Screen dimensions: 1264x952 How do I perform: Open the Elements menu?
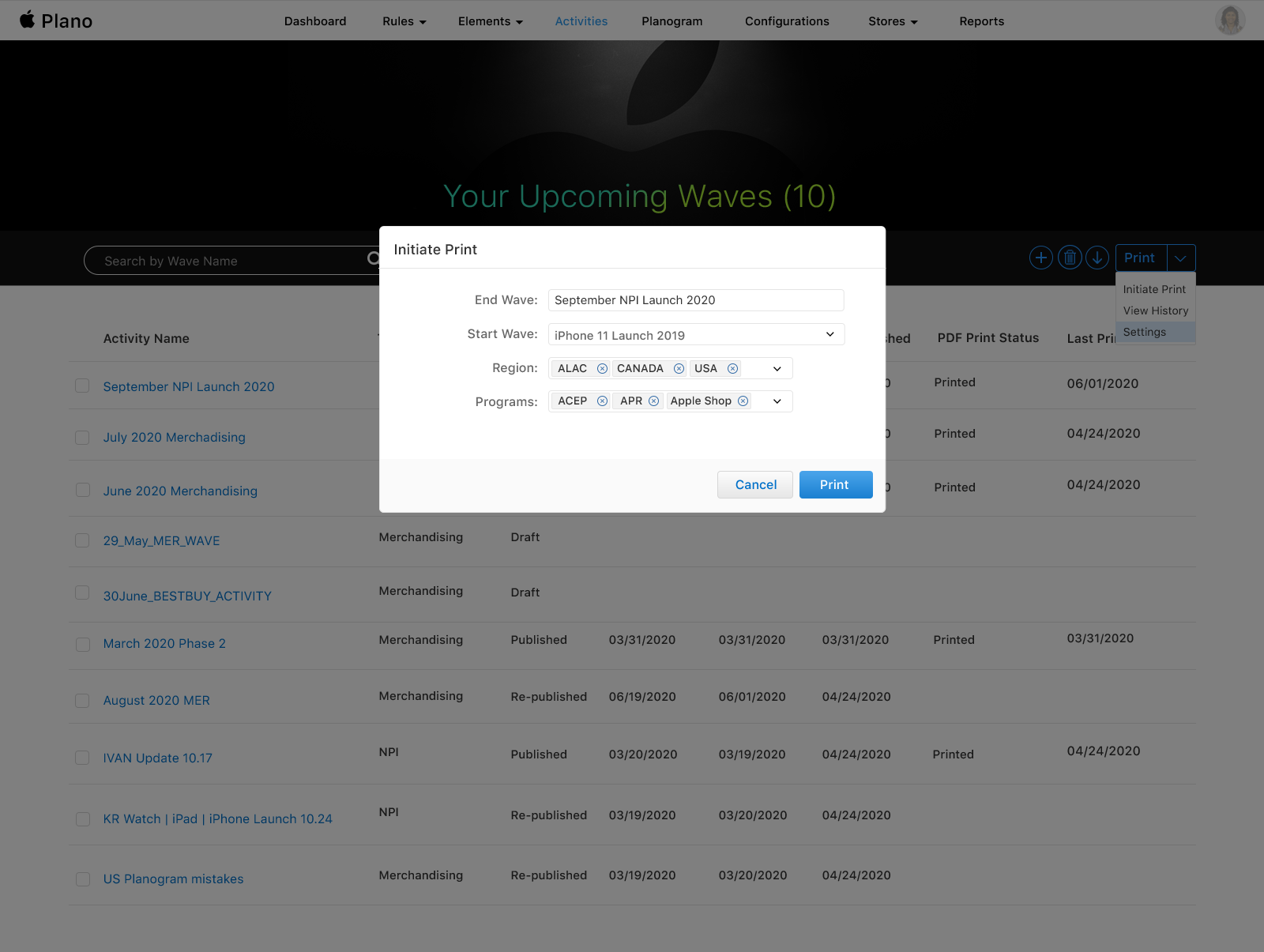tap(491, 21)
